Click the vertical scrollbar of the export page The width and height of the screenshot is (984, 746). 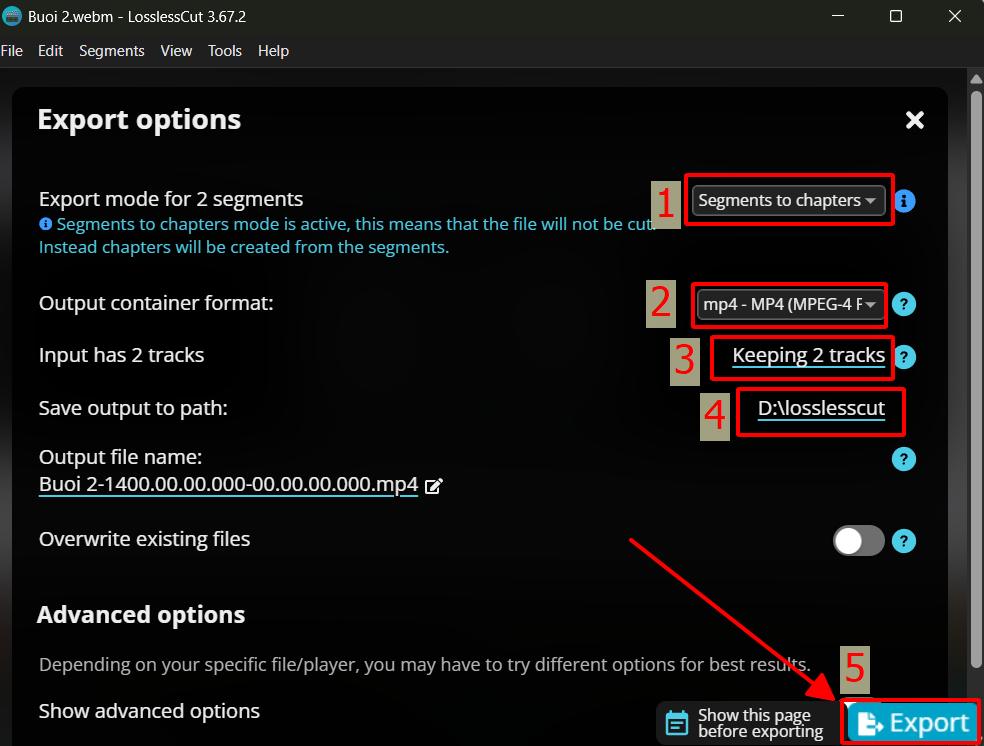pos(975,380)
